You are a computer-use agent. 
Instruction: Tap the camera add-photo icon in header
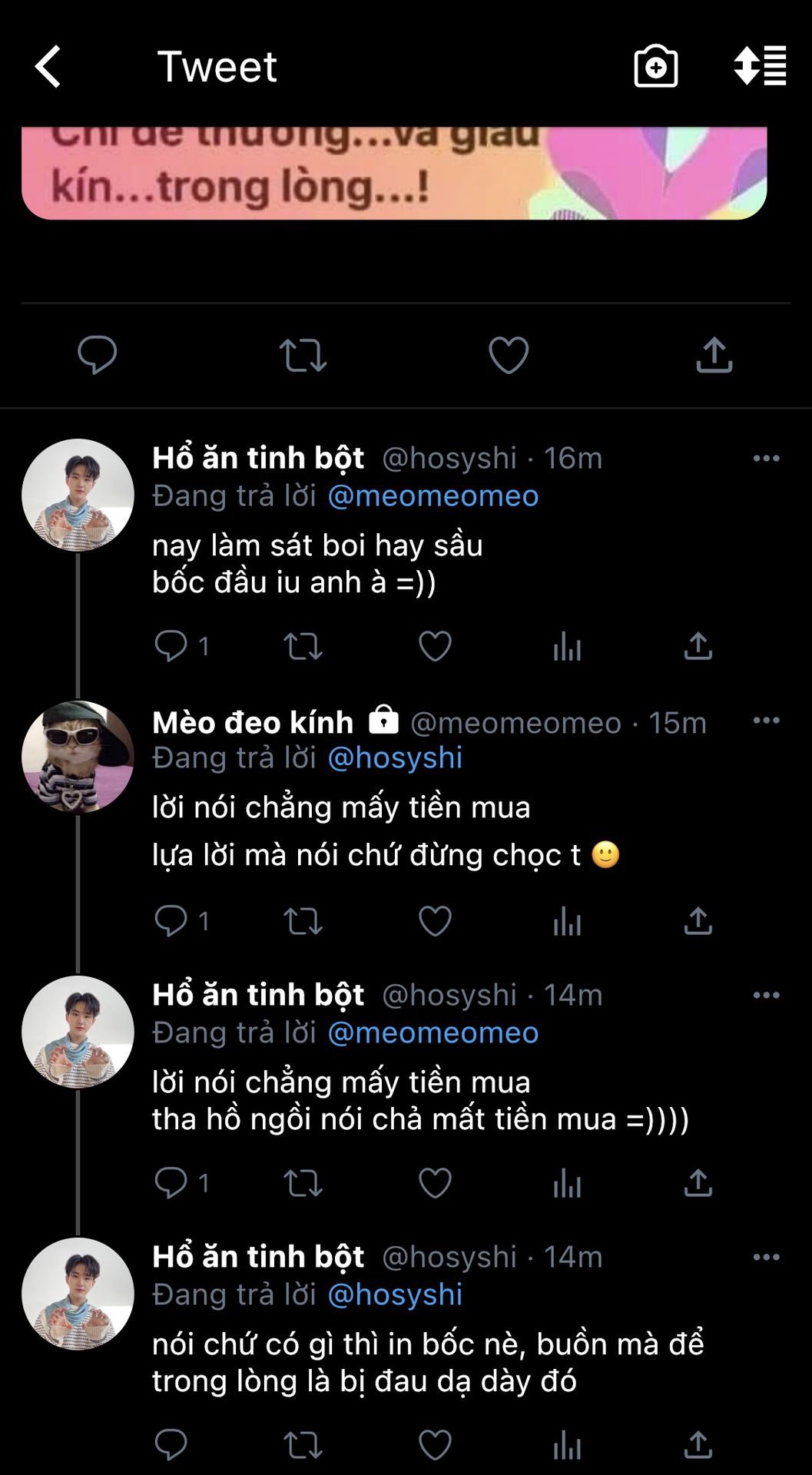point(655,67)
